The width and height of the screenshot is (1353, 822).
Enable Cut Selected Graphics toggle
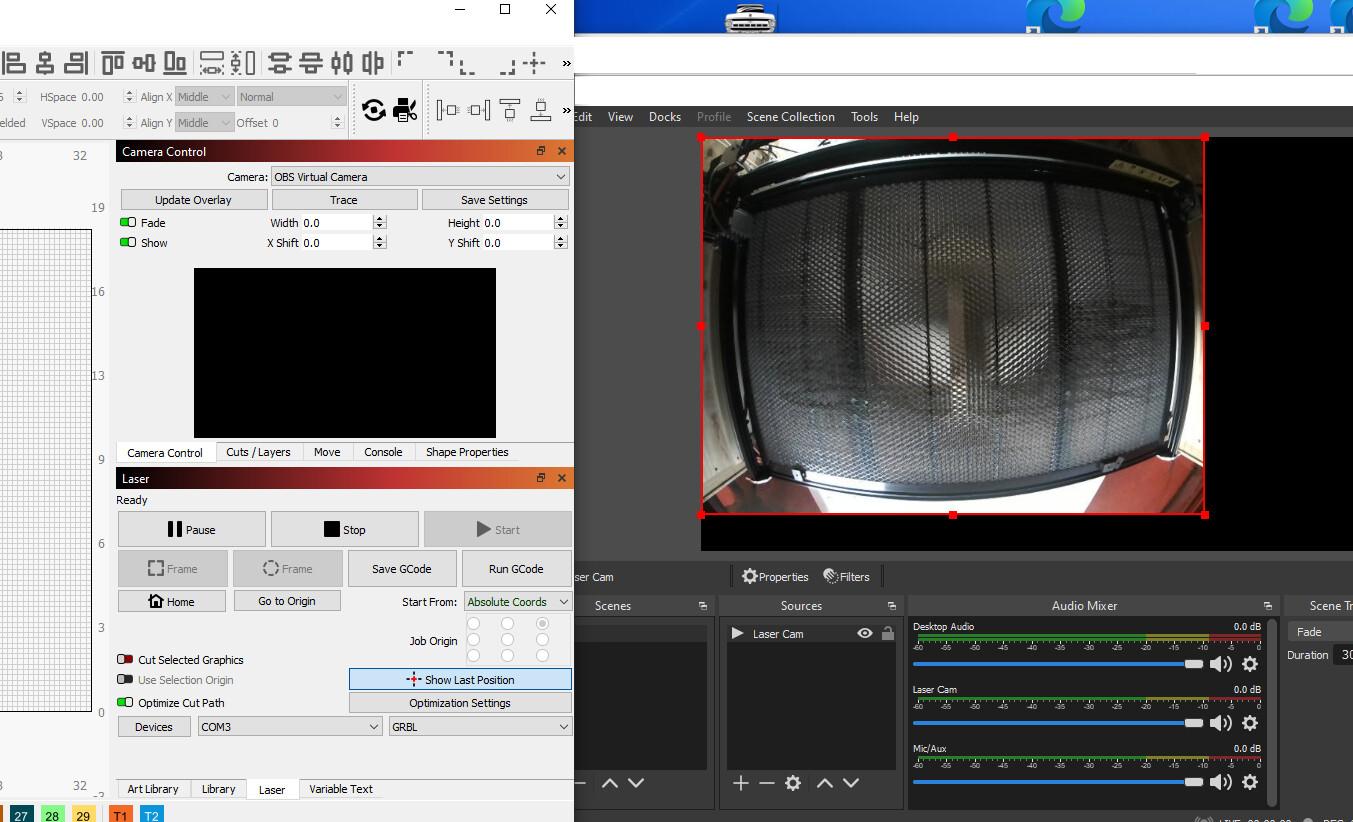[126, 660]
